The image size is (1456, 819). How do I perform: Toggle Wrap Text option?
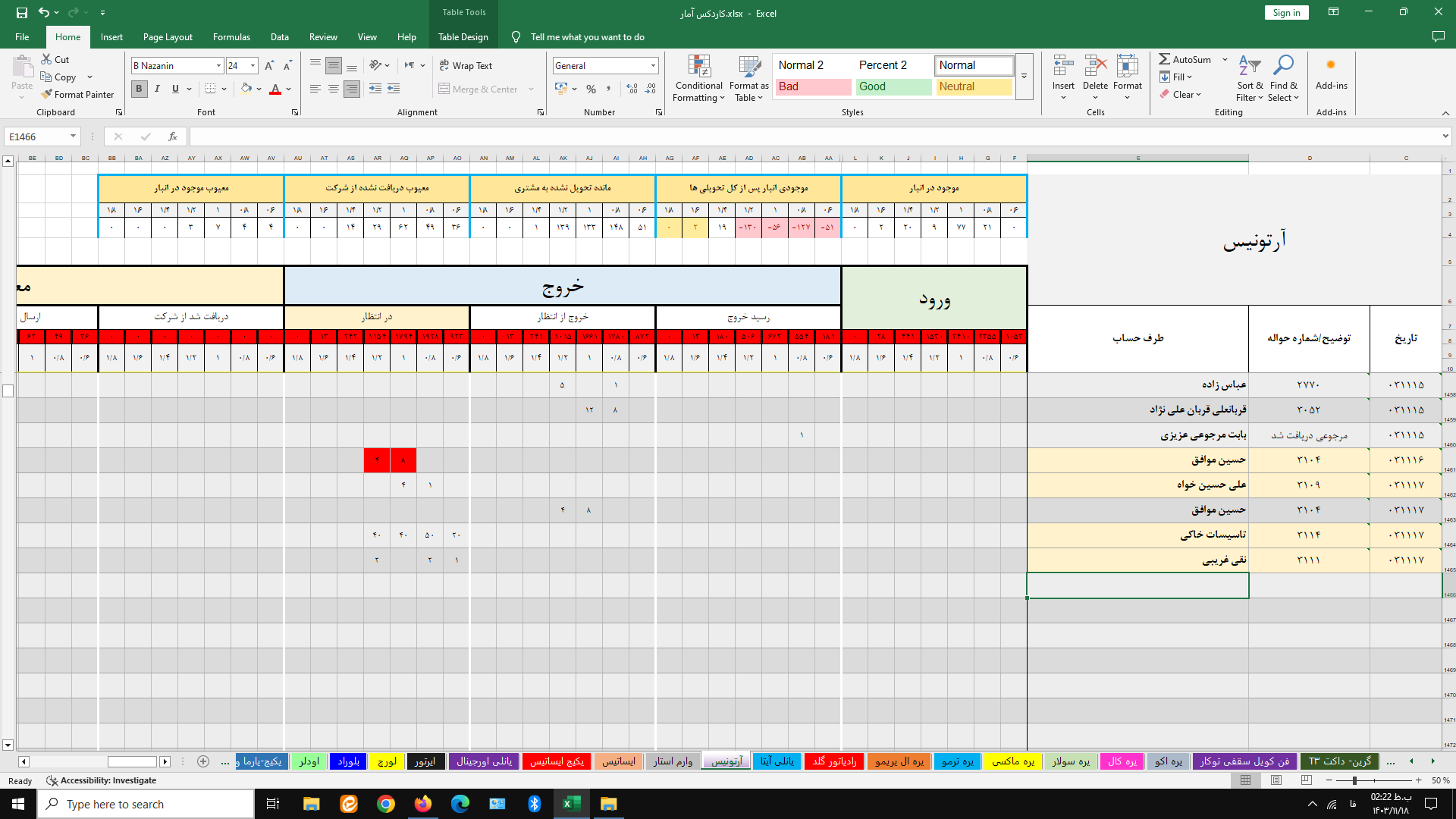pyautogui.click(x=466, y=66)
